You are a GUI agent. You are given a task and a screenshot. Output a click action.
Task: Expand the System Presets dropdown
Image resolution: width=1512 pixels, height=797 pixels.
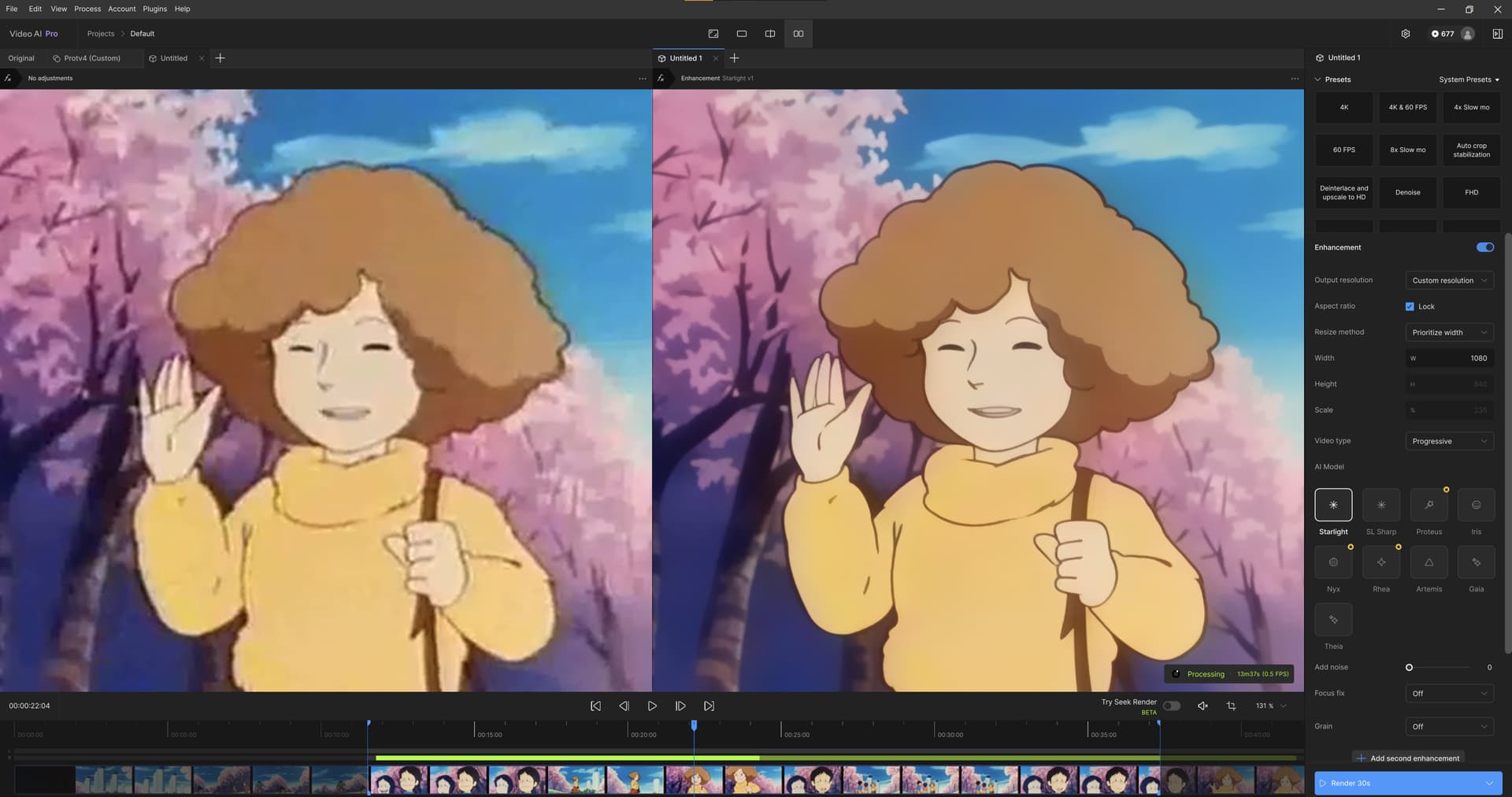coord(1469,80)
